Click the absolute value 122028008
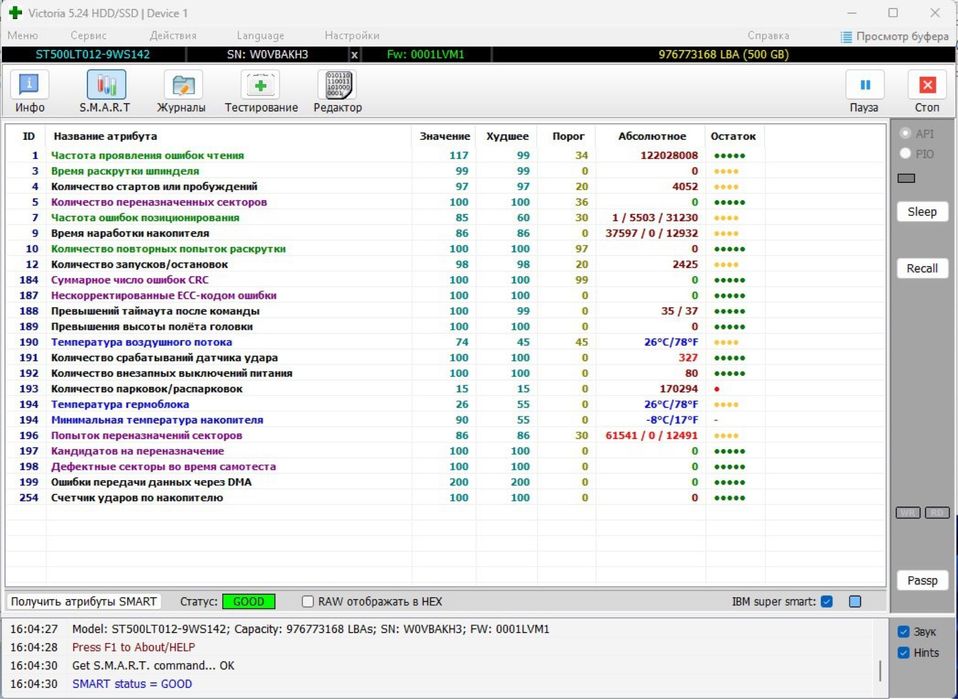The height and width of the screenshot is (699, 958). (669, 155)
